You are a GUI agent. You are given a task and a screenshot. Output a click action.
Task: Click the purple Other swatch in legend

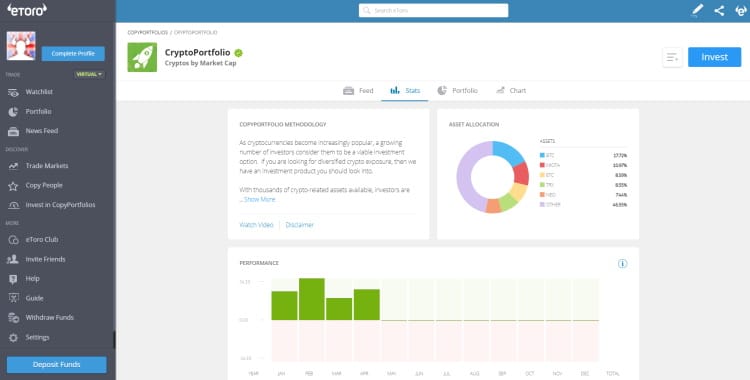[x=542, y=205]
